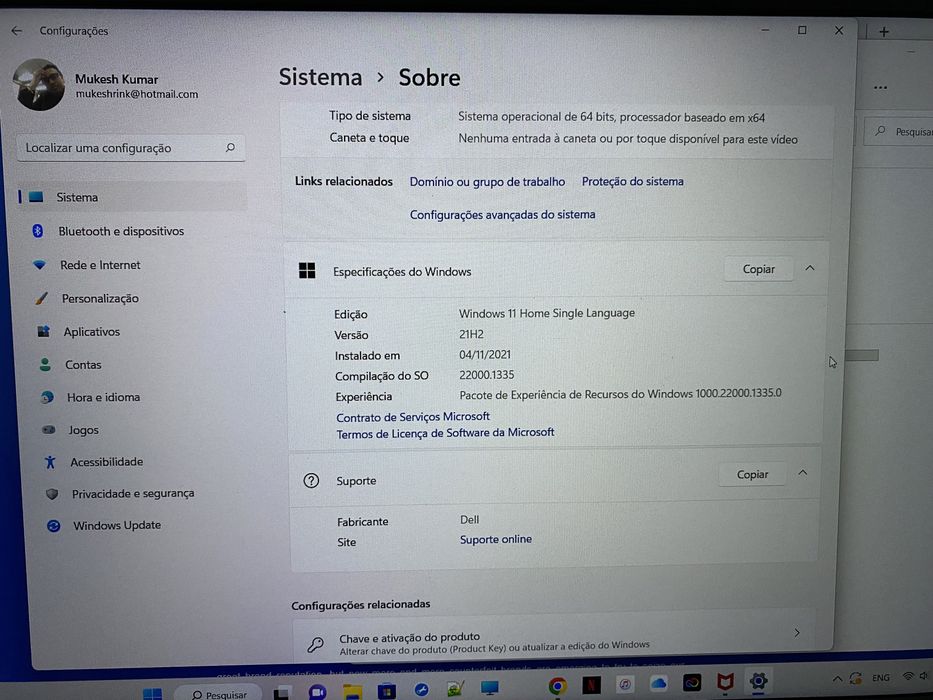This screenshot has width=933, height=700.
Task: Select Sistema in the sidebar
Action: pyautogui.click(x=132, y=197)
